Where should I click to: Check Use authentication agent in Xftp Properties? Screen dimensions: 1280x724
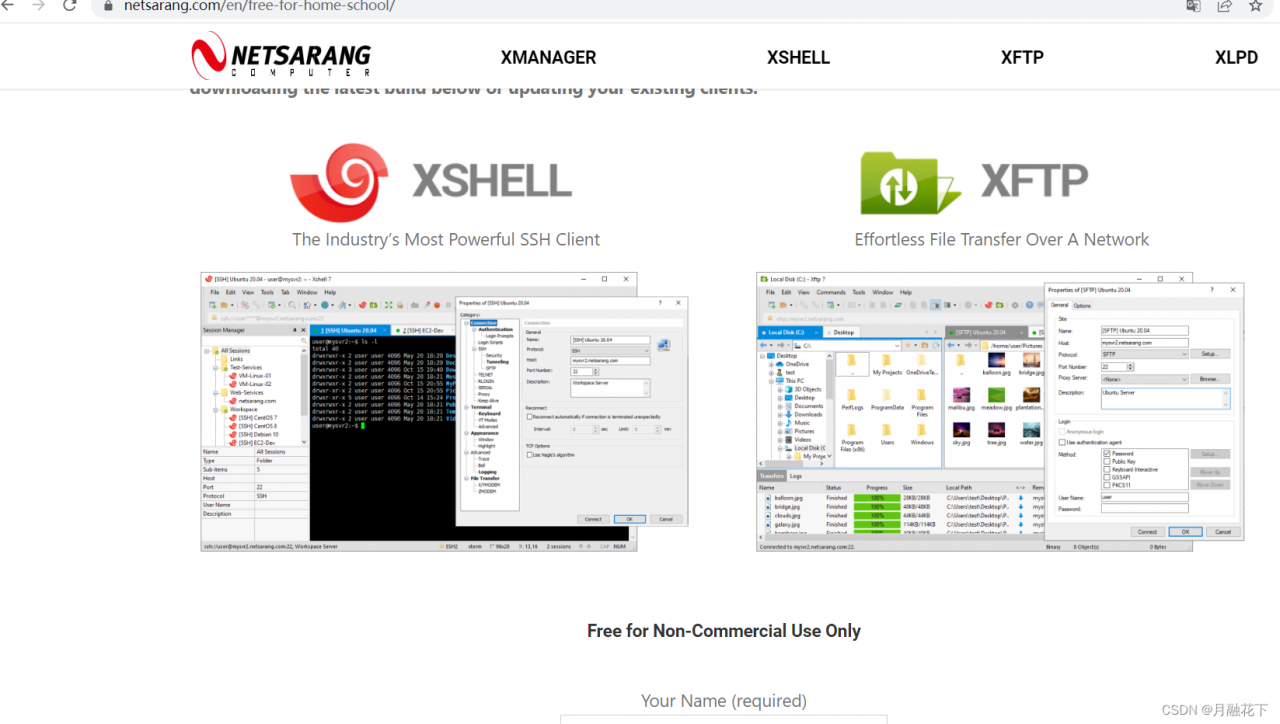click(x=1062, y=442)
